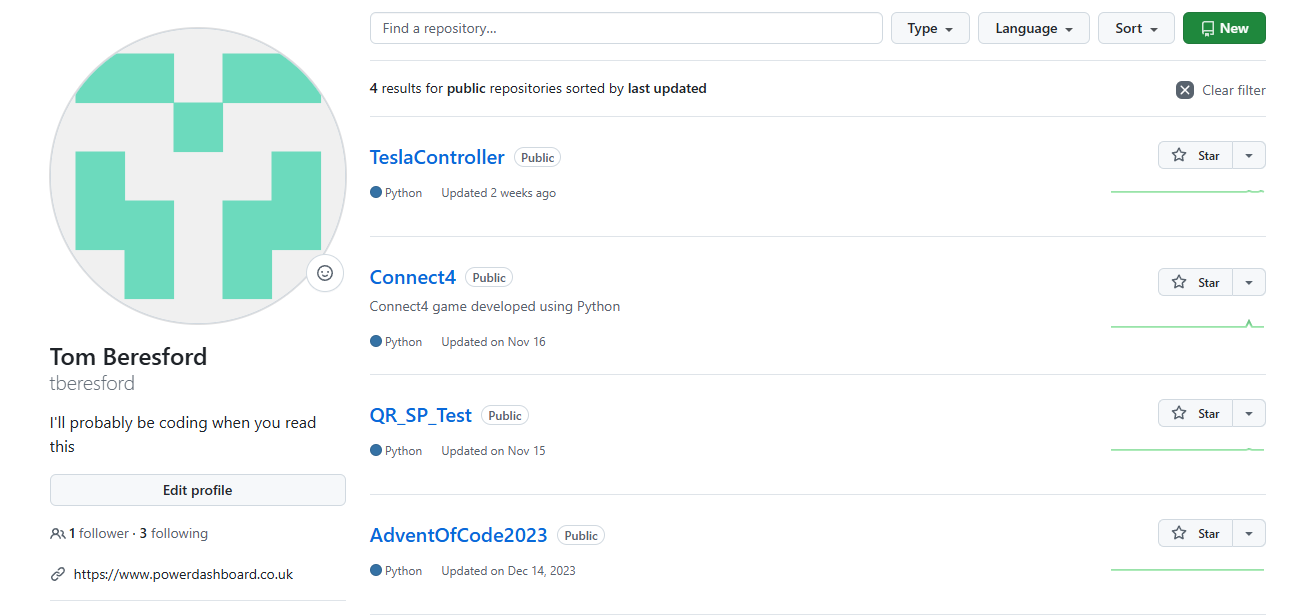1315x616 pixels.
Task: Star the AdventOfCode2023 repository
Action: tap(1196, 533)
